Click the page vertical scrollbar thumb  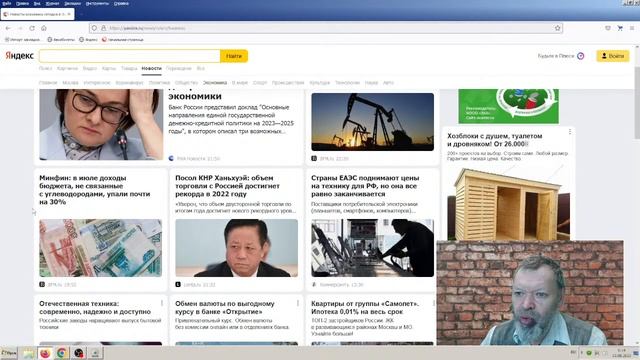click(x=637, y=103)
